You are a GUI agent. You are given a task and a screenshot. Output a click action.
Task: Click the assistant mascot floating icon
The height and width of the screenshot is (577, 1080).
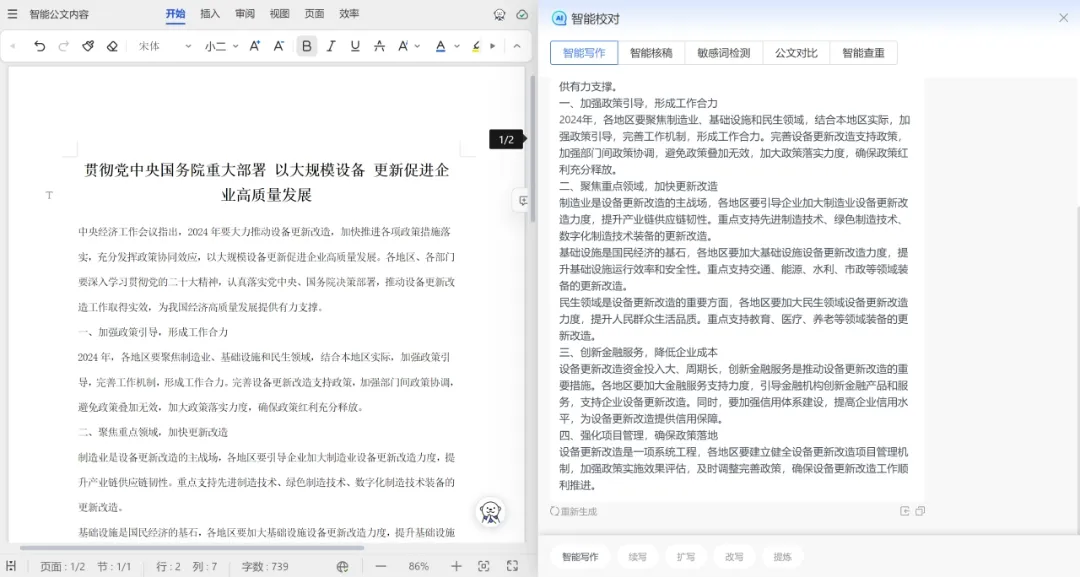(490, 512)
